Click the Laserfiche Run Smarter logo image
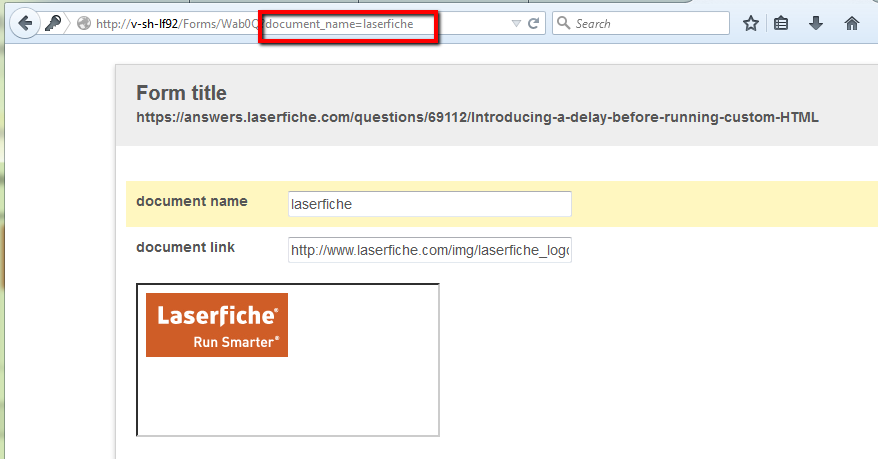The height and width of the screenshot is (459, 878). pyautogui.click(x=217, y=325)
